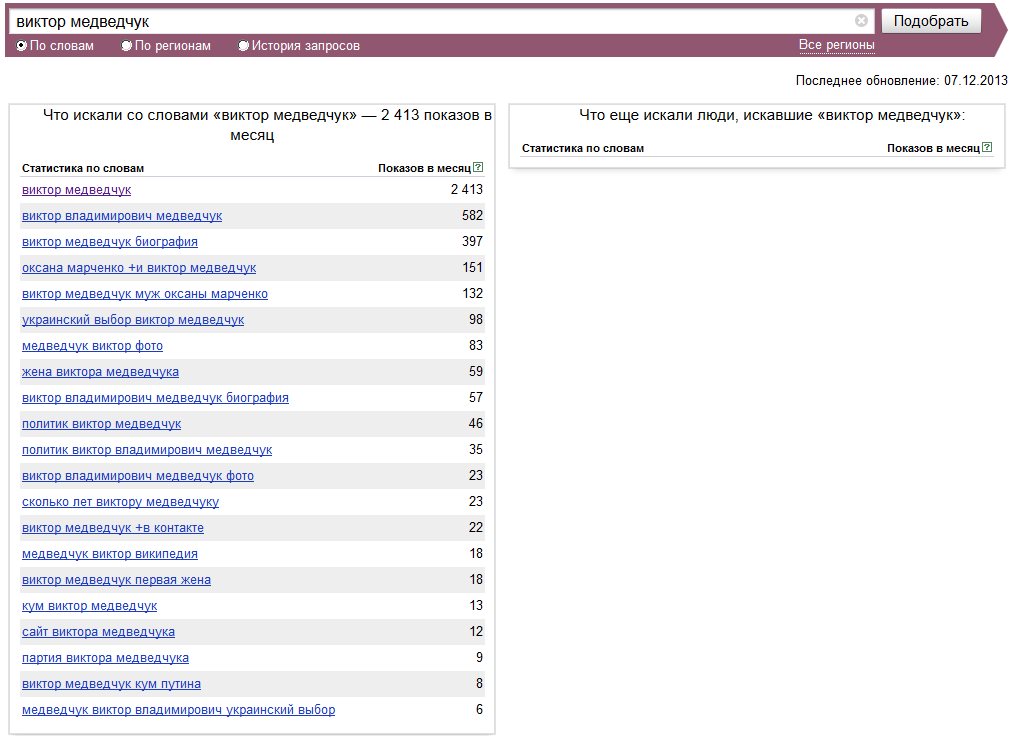Viewport: 1012px width, 736px height.
Task: Open the "жена виктора медведчука" link
Action: pyautogui.click(x=100, y=372)
